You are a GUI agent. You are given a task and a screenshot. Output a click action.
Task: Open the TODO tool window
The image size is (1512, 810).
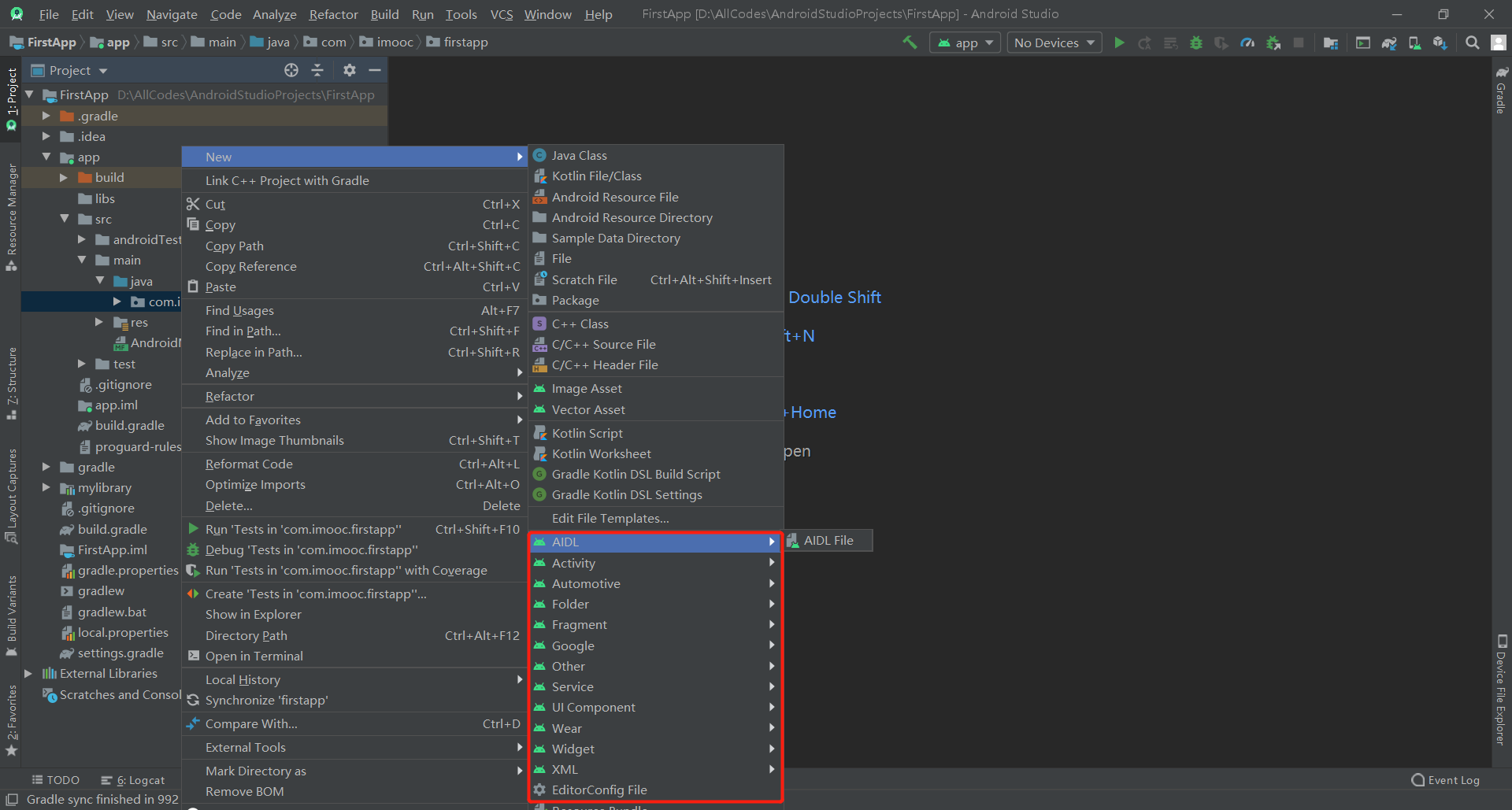click(55, 780)
